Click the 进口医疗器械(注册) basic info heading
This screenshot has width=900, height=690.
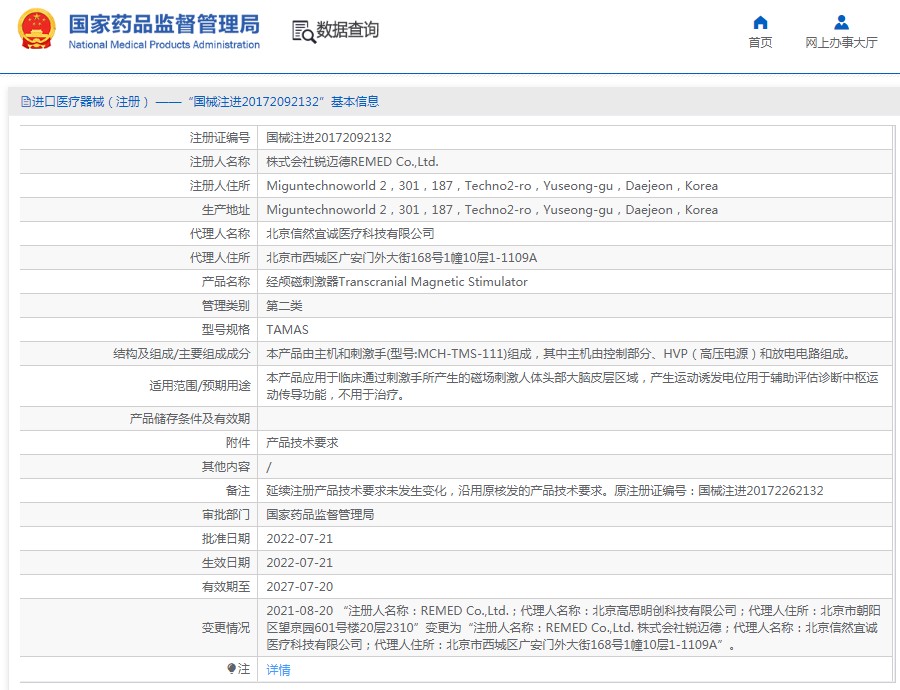tap(200, 102)
